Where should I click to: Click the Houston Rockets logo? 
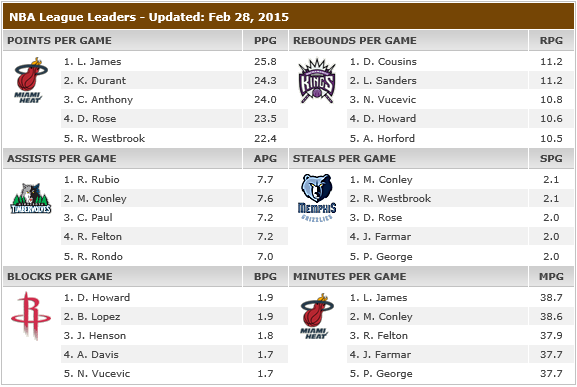pyautogui.click(x=31, y=316)
